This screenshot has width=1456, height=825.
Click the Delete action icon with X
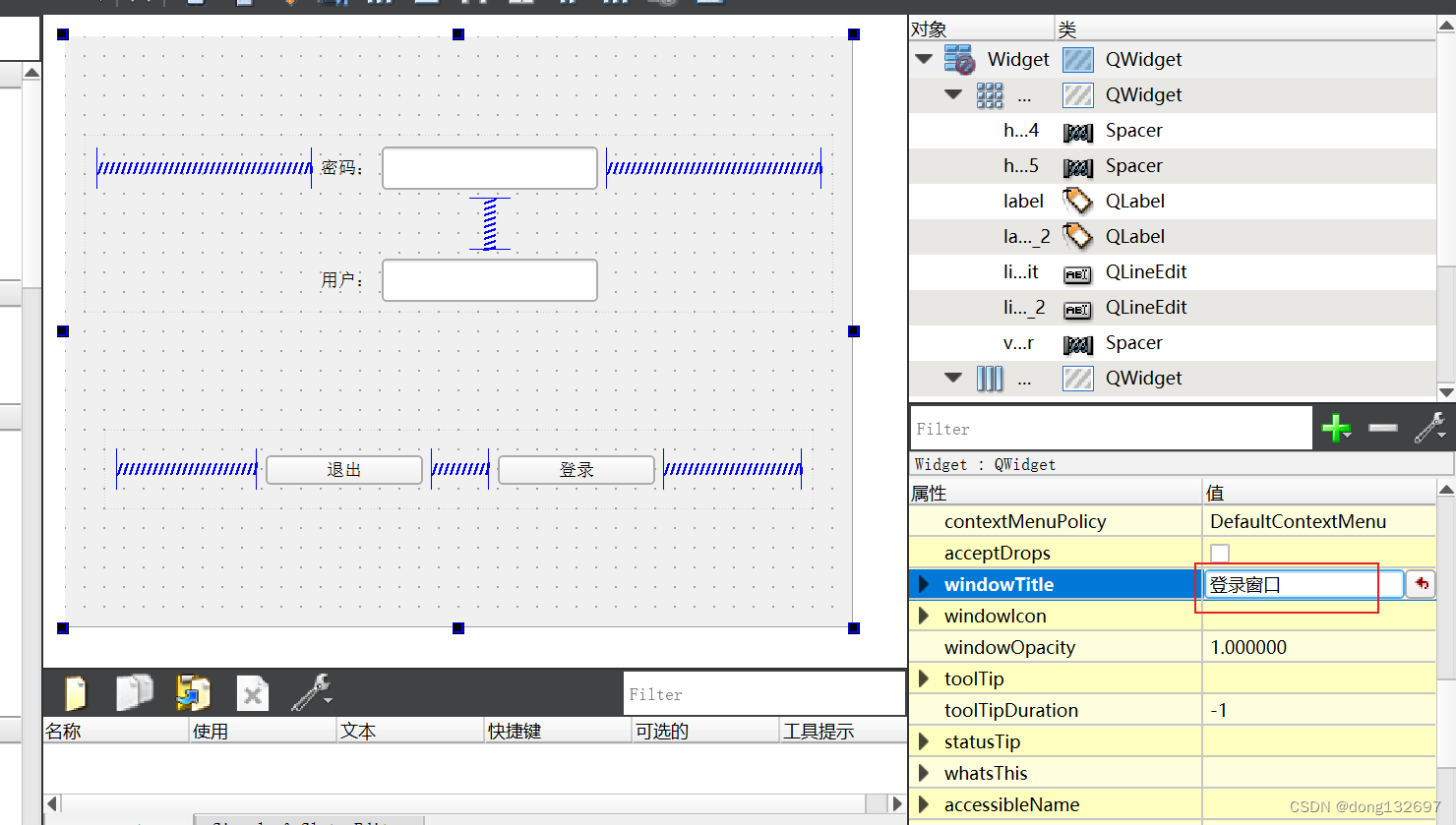[x=253, y=693]
